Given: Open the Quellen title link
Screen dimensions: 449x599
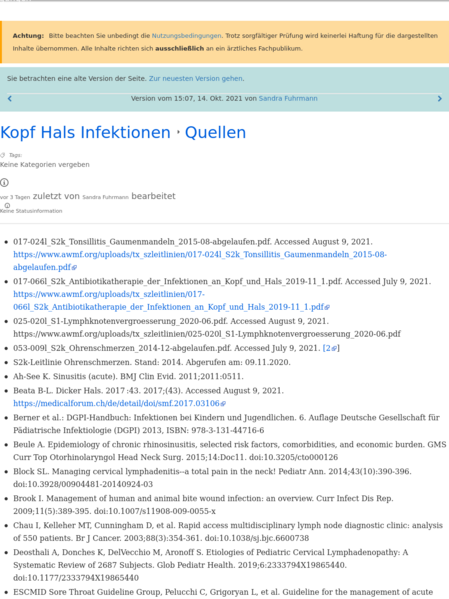Looking at the screenshot, I should pos(216,133).
